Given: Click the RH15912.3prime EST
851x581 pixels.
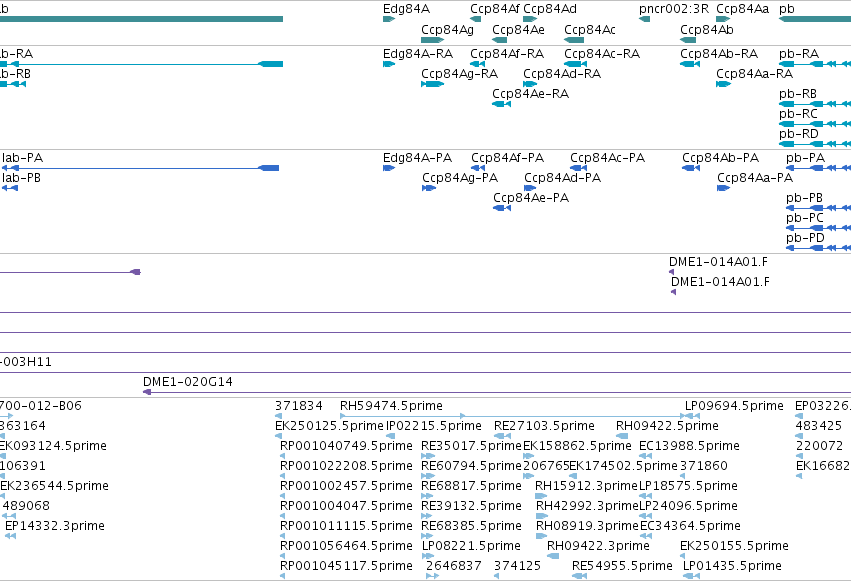Looking at the screenshot, I should 541,496.
